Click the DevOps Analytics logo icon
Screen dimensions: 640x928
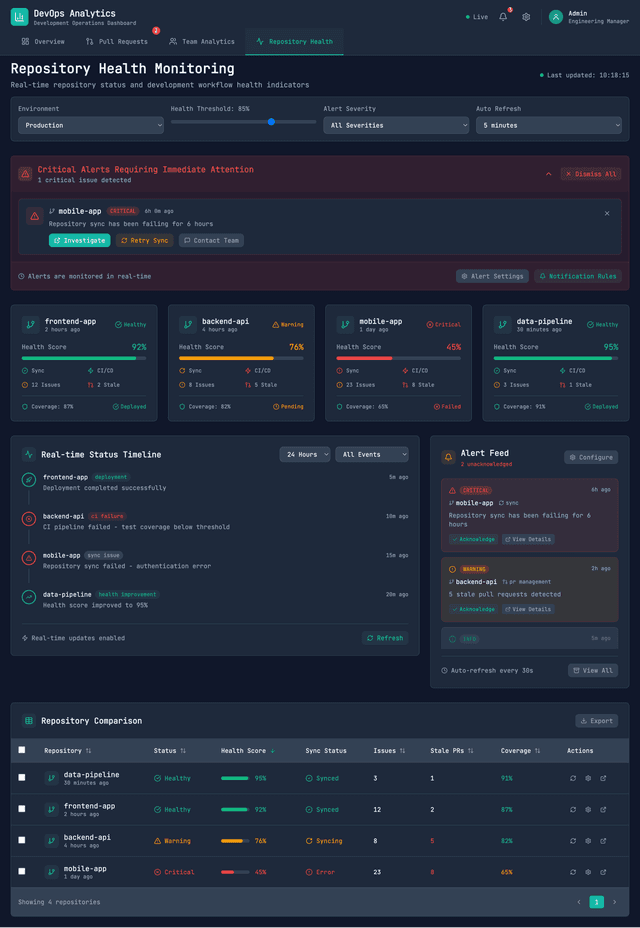point(19,16)
